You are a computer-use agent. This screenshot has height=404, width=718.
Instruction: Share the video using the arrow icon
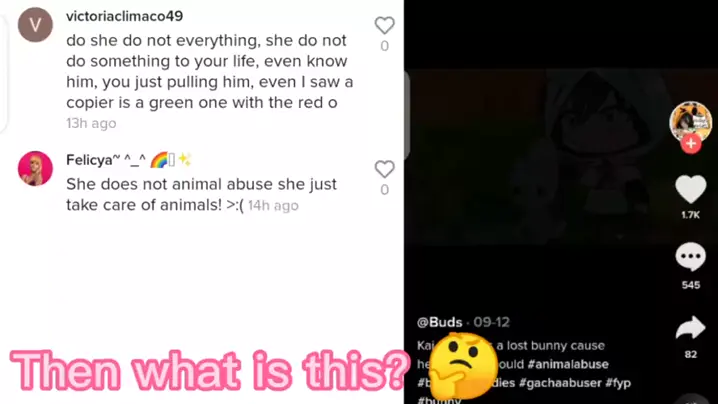[691, 328]
